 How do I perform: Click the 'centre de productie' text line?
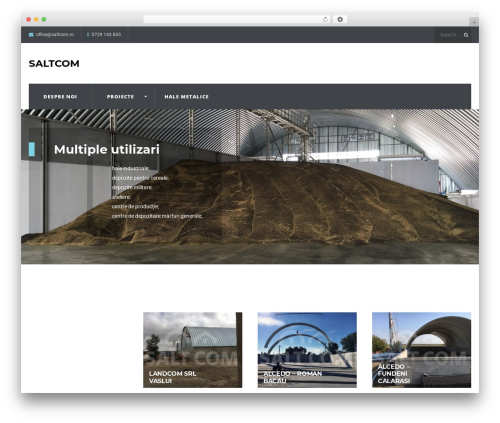coord(135,207)
